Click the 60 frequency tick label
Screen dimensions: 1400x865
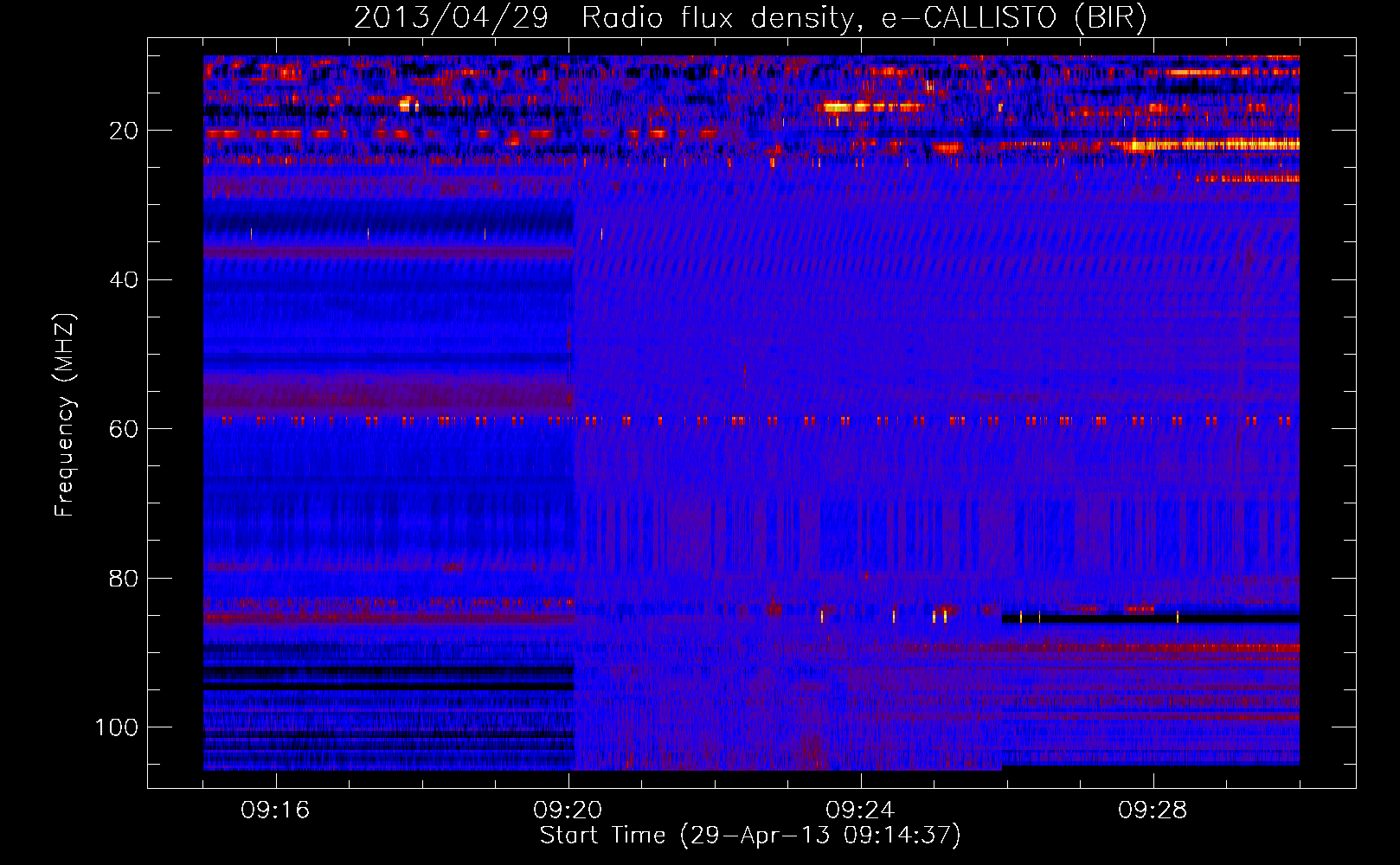(125, 429)
